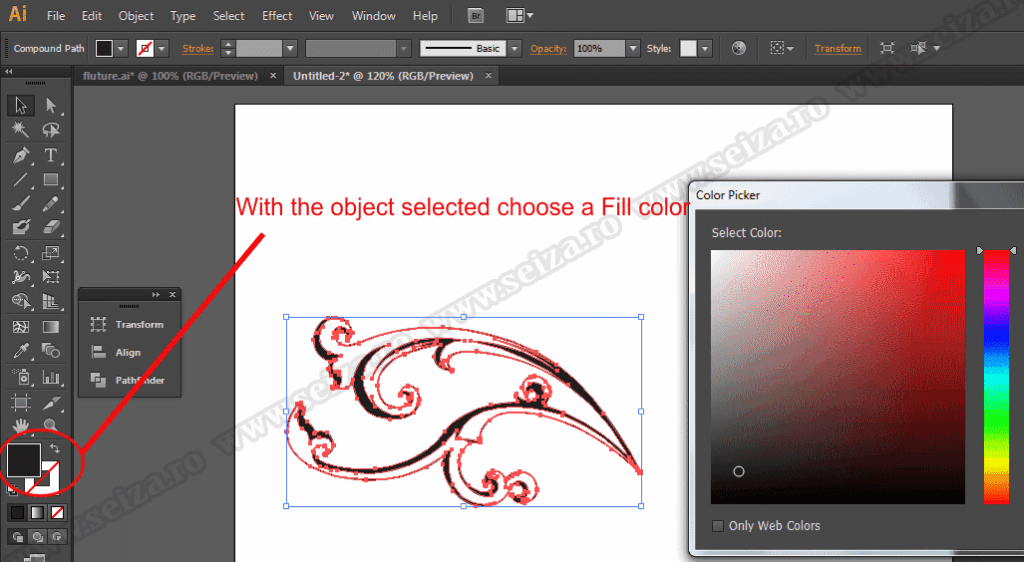This screenshot has height=562, width=1024.
Task: Select the Gradient tool
Action: [x=51, y=326]
